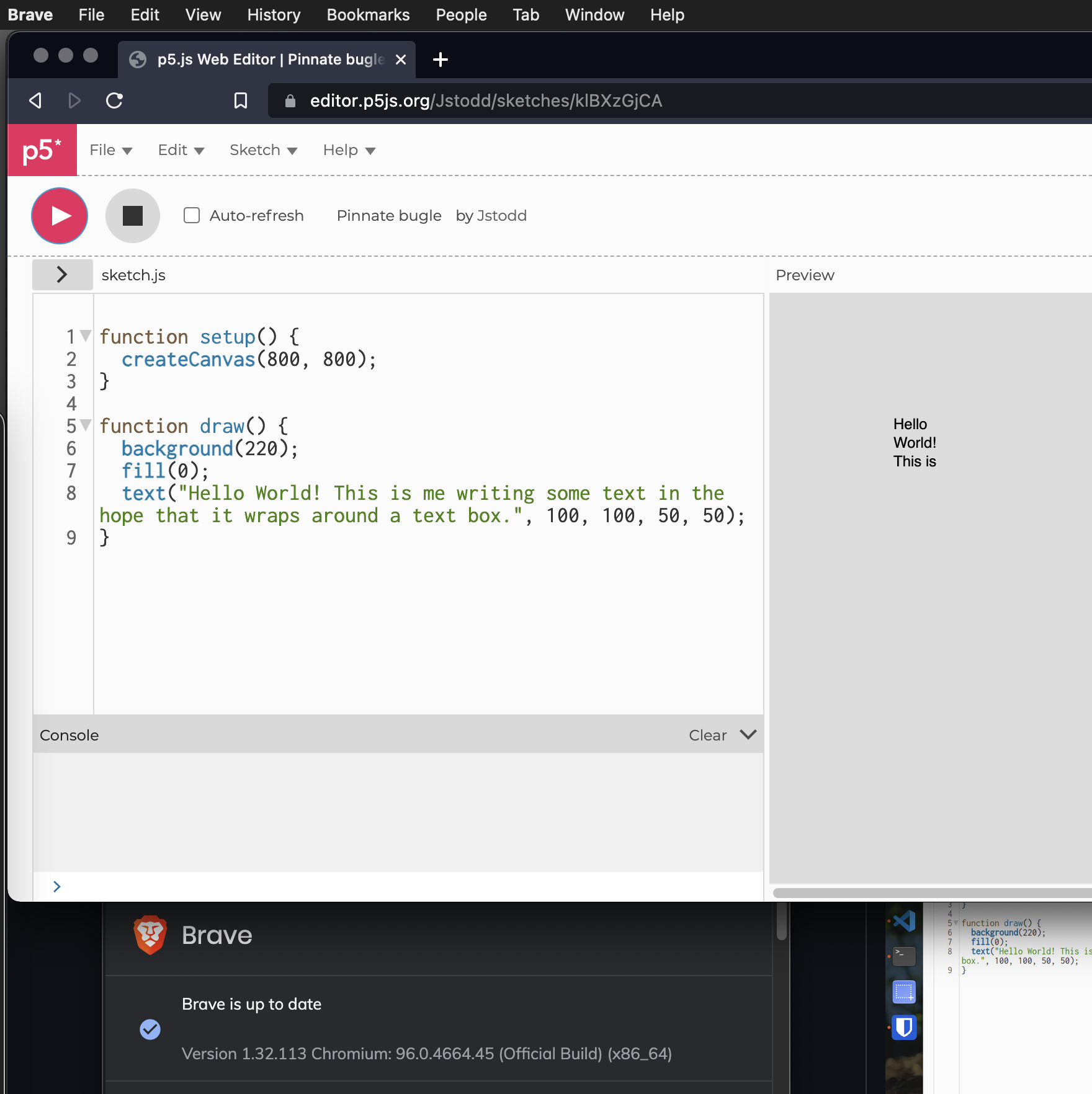The width and height of the screenshot is (1092, 1094).
Task: Open the Bookmarks menu in the menu bar
Action: [x=367, y=14]
